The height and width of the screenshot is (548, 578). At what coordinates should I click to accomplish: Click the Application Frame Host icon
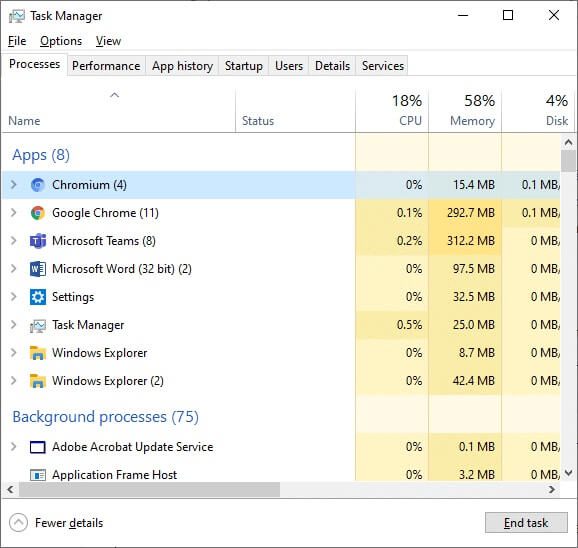(x=38, y=475)
